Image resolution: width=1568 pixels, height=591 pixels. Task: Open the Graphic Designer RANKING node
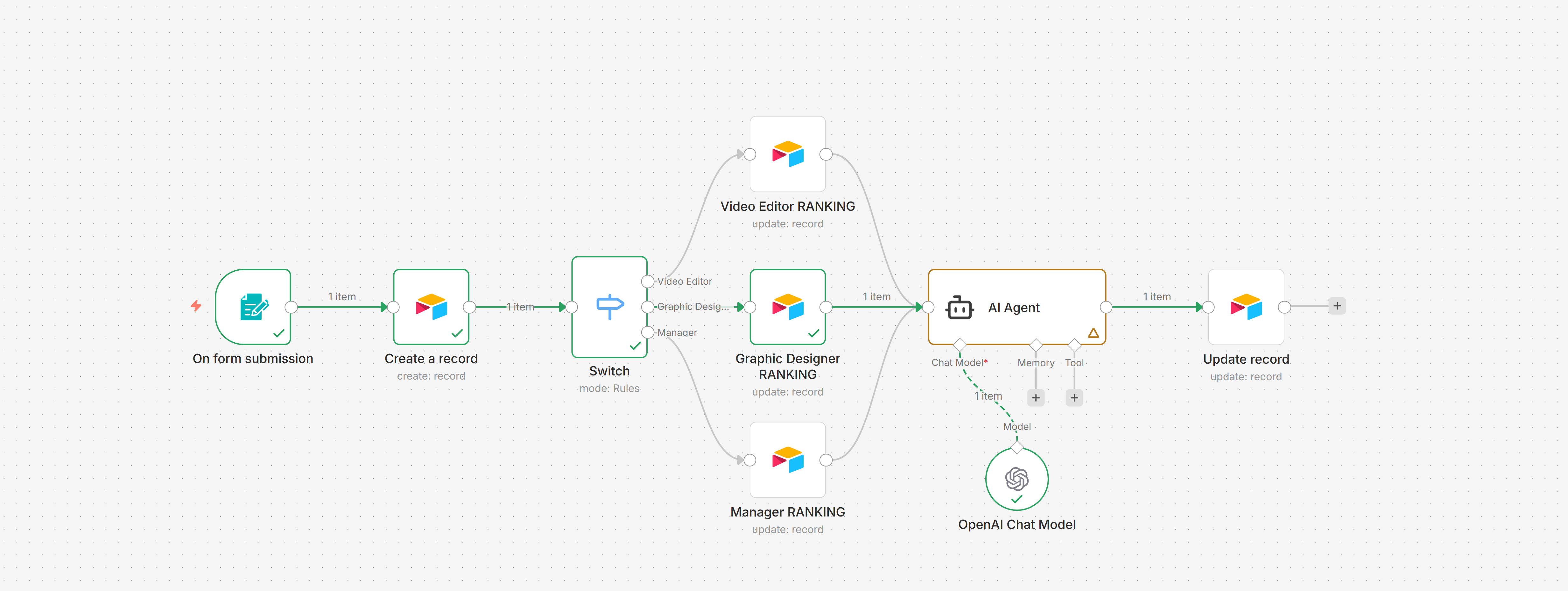click(x=787, y=306)
